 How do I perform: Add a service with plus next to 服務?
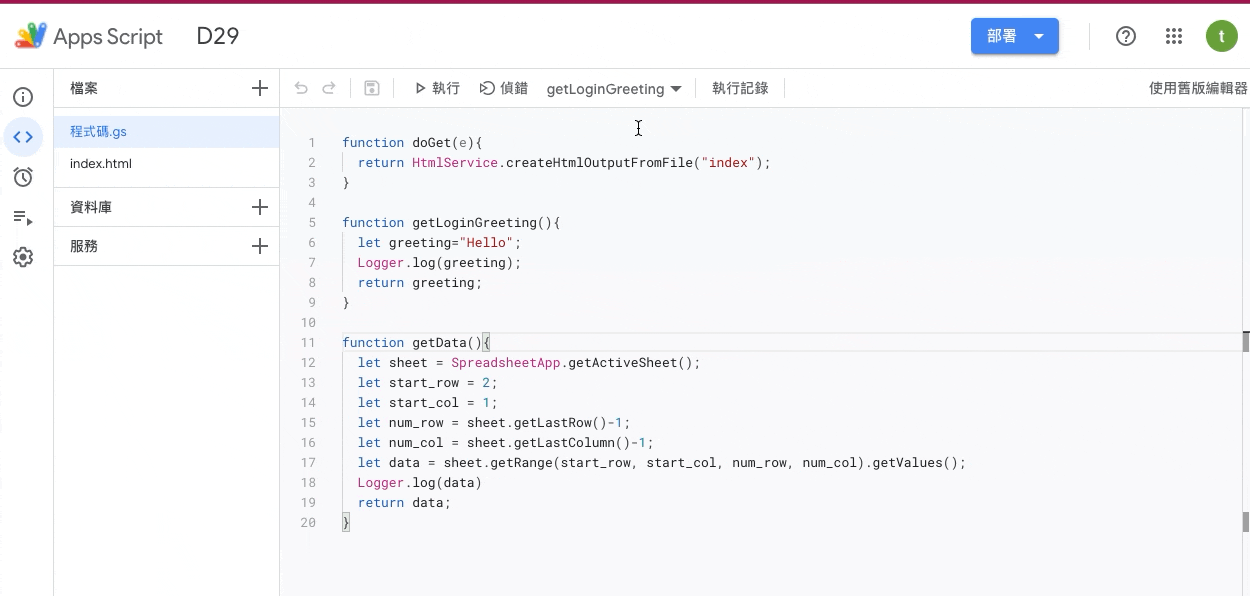coord(260,246)
